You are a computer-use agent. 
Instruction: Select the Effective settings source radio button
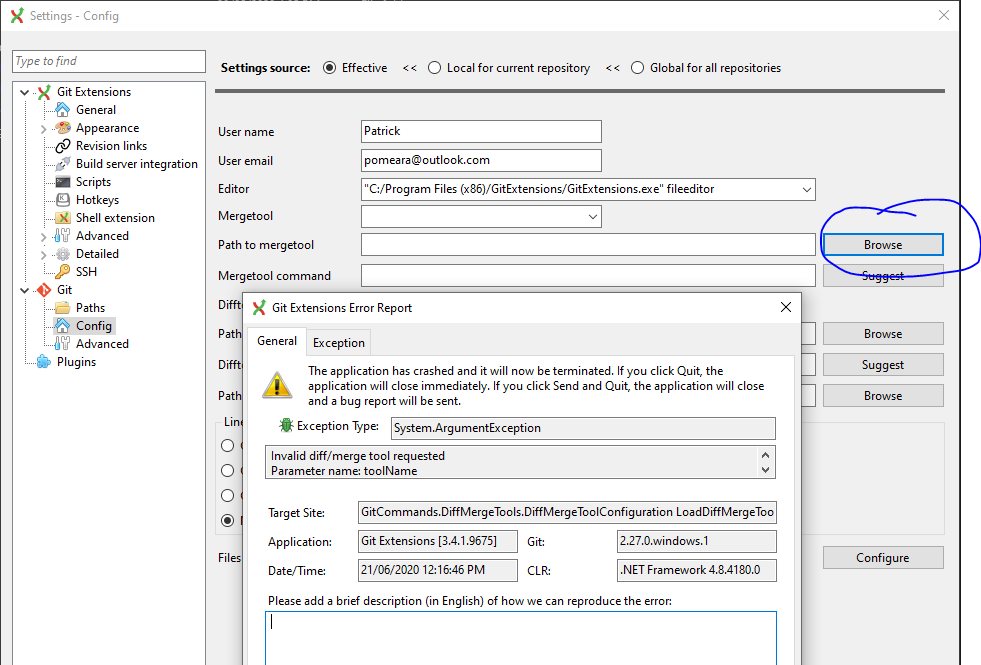tap(330, 67)
